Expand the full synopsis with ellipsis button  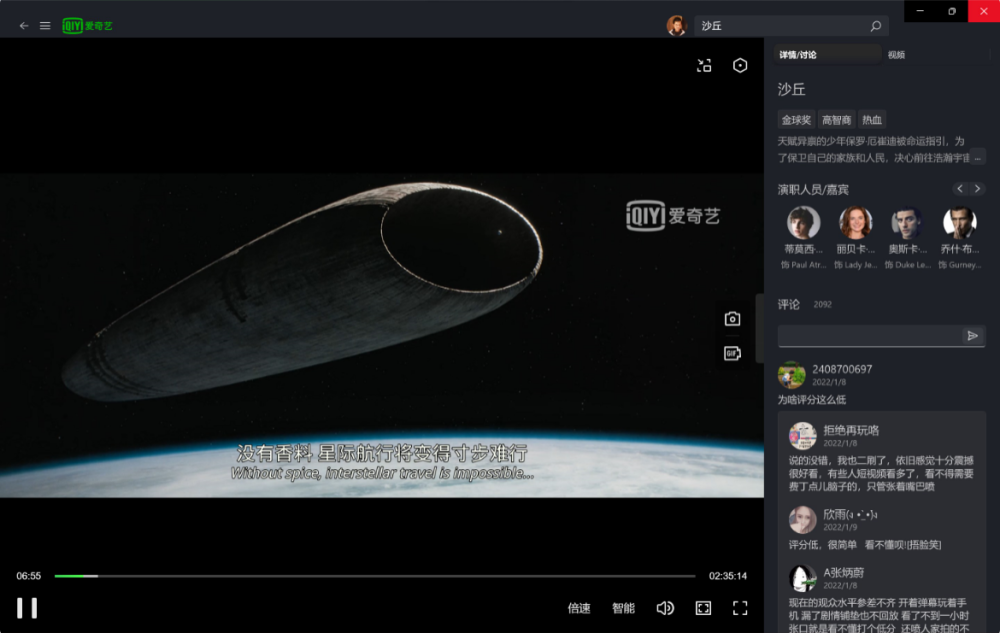click(x=977, y=157)
